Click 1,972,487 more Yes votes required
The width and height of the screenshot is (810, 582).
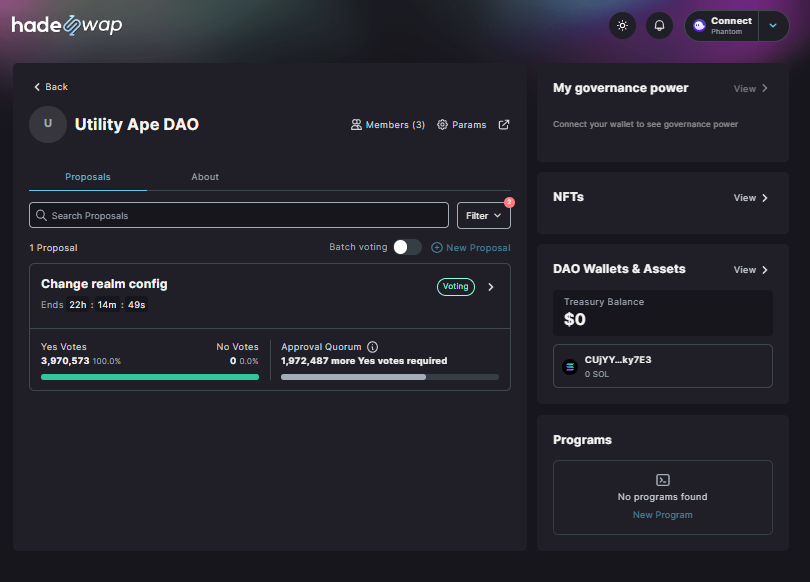pyautogui.click(x=364, y=360)
